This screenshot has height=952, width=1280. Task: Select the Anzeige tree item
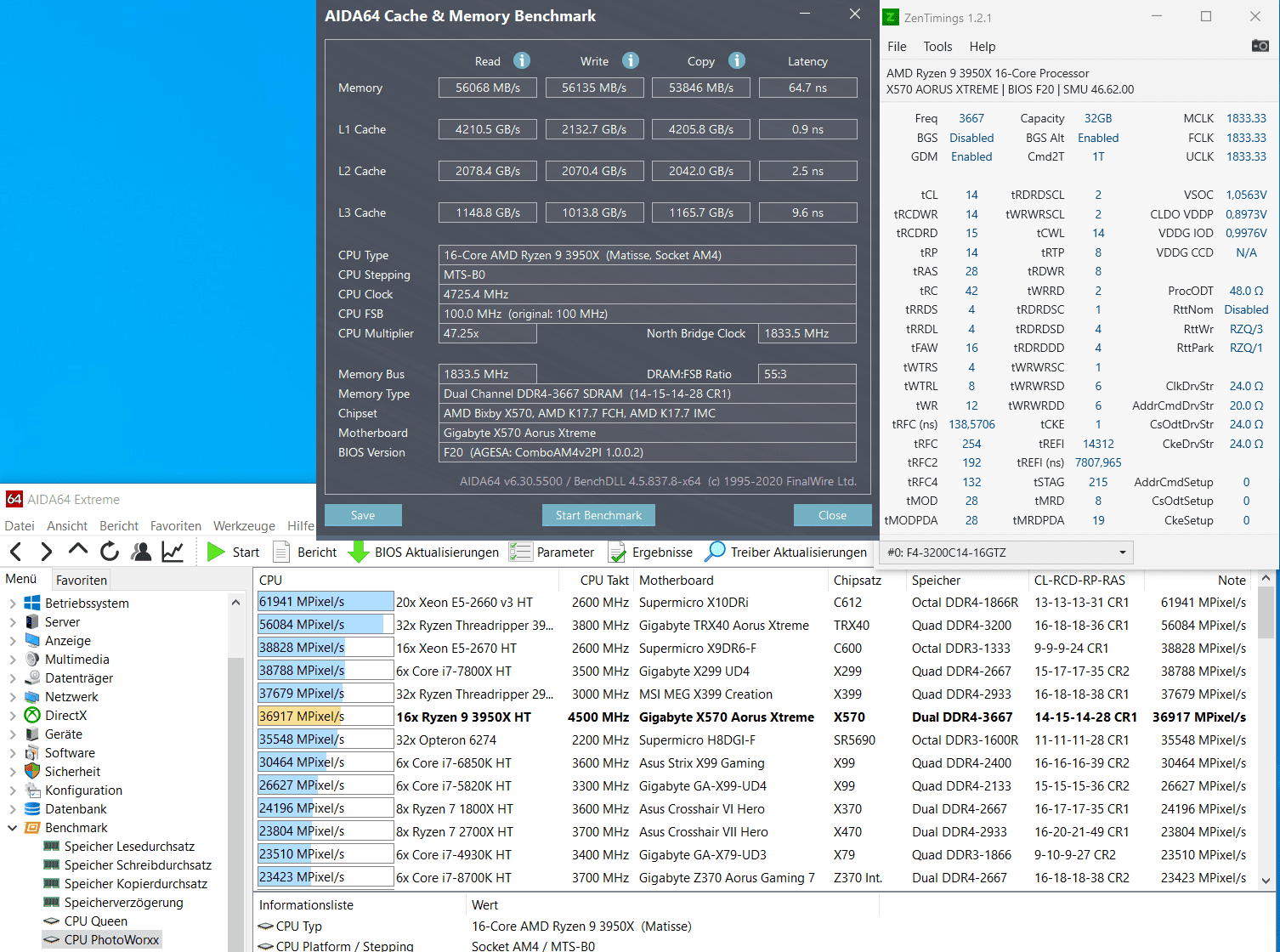coord(68,641)
